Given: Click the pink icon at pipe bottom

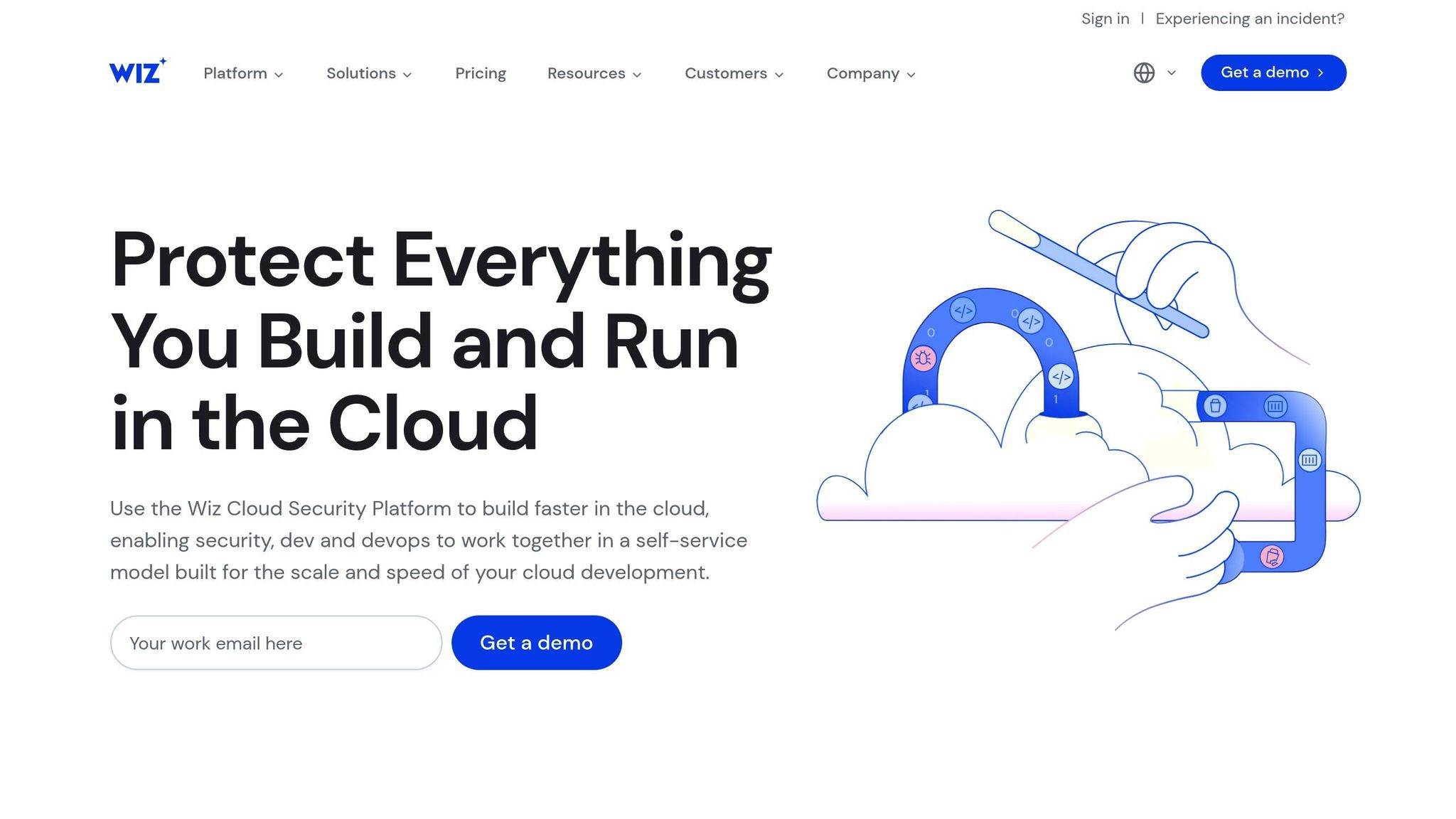Looking at the screenshot, I should [1272, 556].
